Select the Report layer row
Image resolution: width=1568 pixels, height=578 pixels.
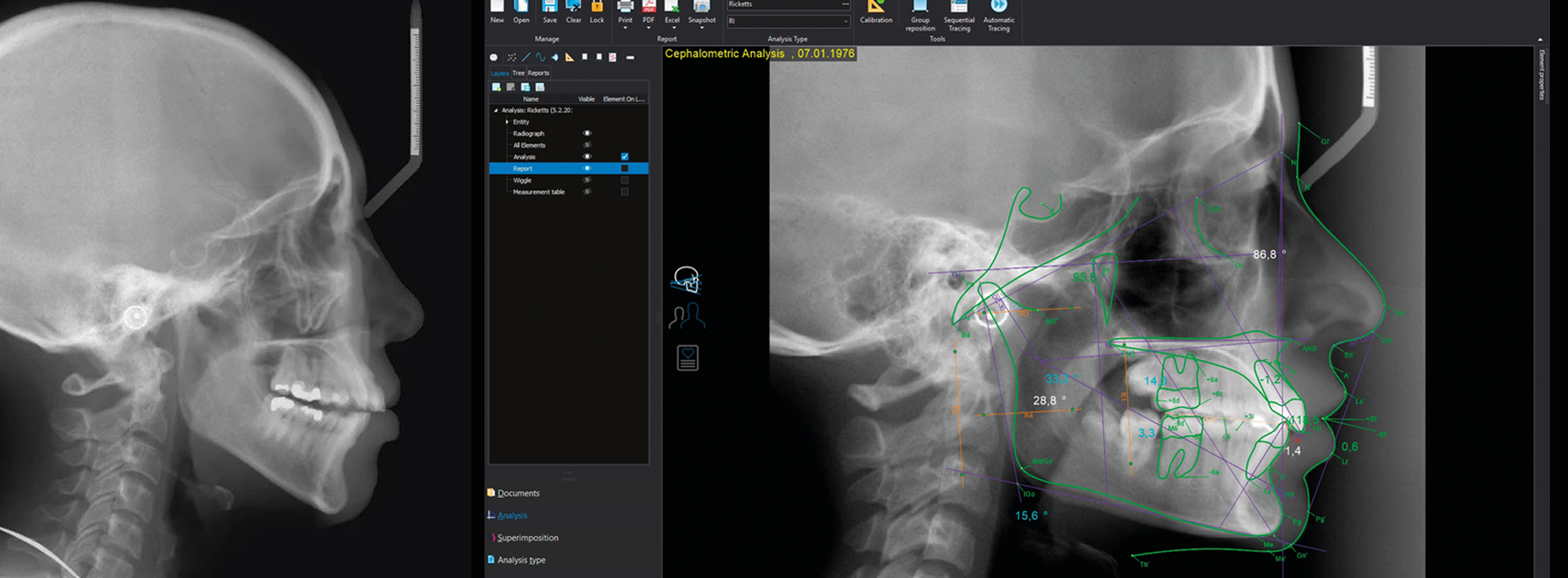click(569, 168)
